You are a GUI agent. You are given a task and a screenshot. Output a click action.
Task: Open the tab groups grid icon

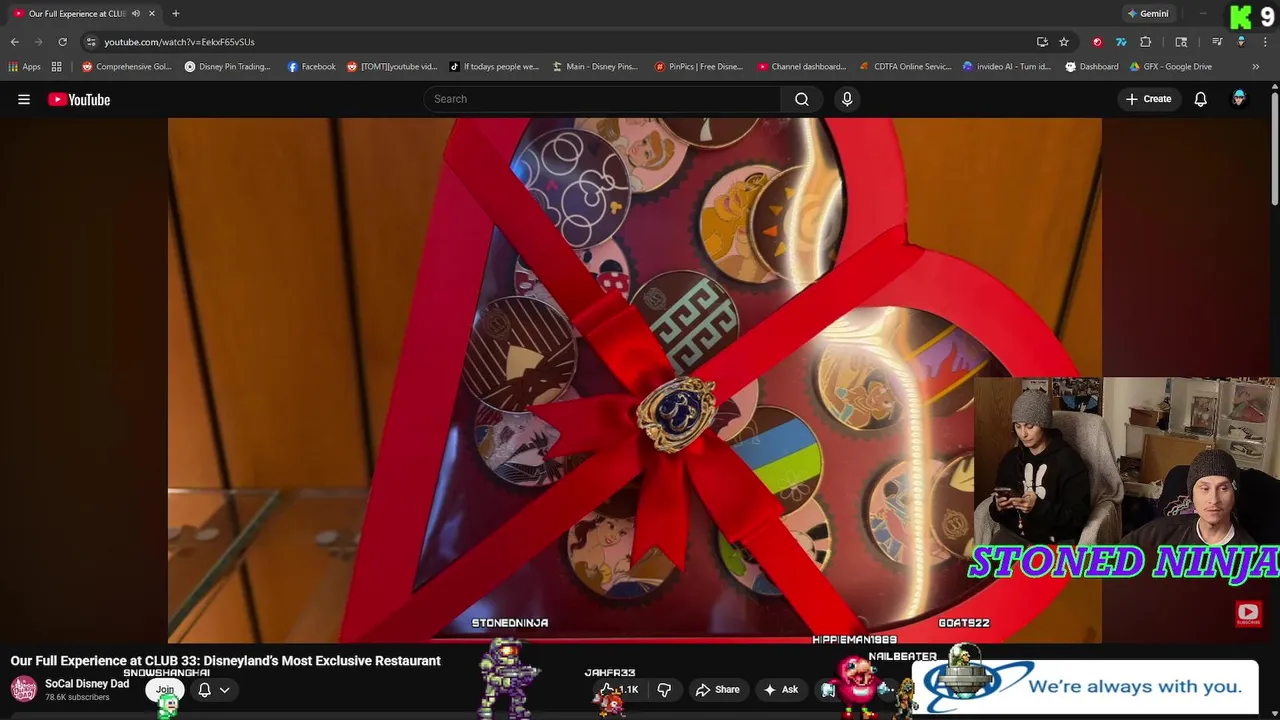pyautogui.click(x=57, y=67)
